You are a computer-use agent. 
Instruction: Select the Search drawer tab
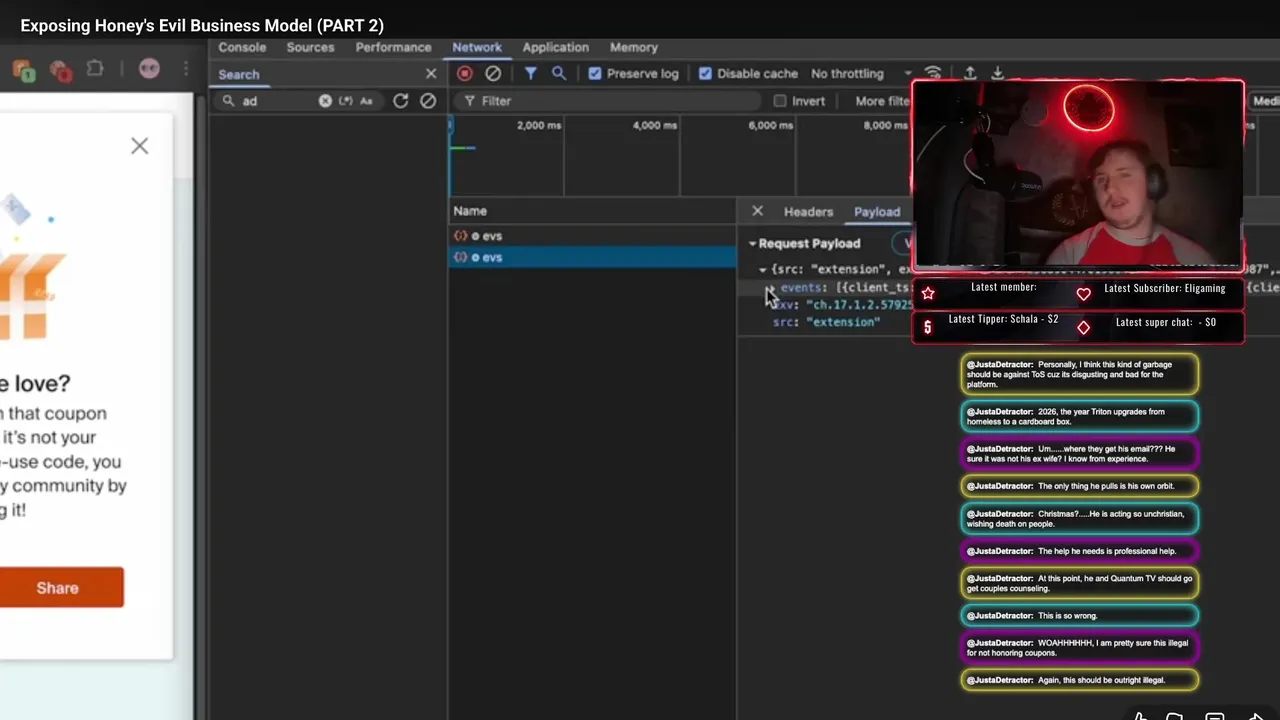tap(239, 74)
